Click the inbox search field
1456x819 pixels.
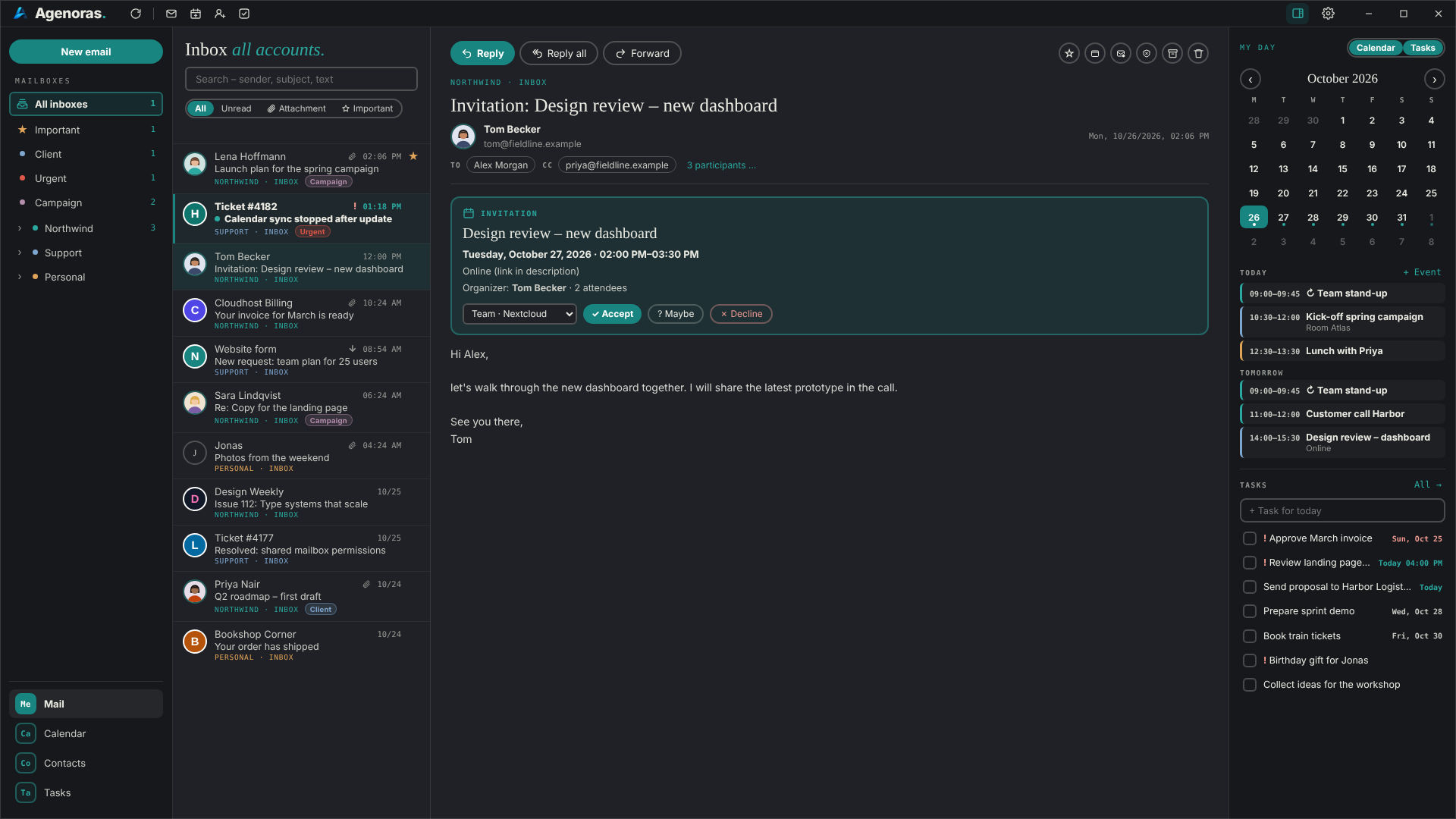point(301,79)
